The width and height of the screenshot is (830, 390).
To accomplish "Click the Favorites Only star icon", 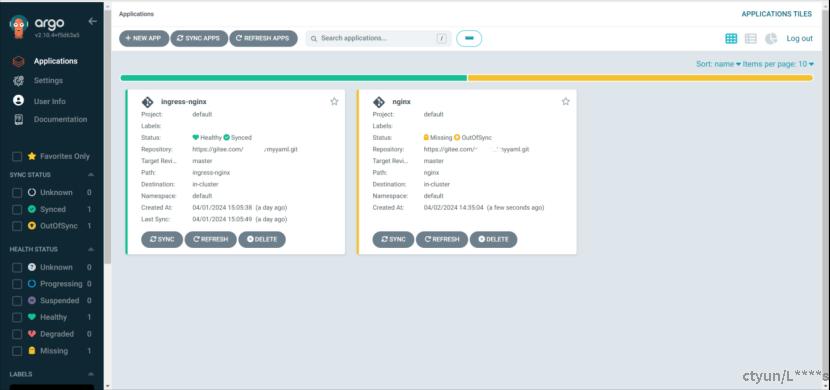I will (x=32, y=156).
